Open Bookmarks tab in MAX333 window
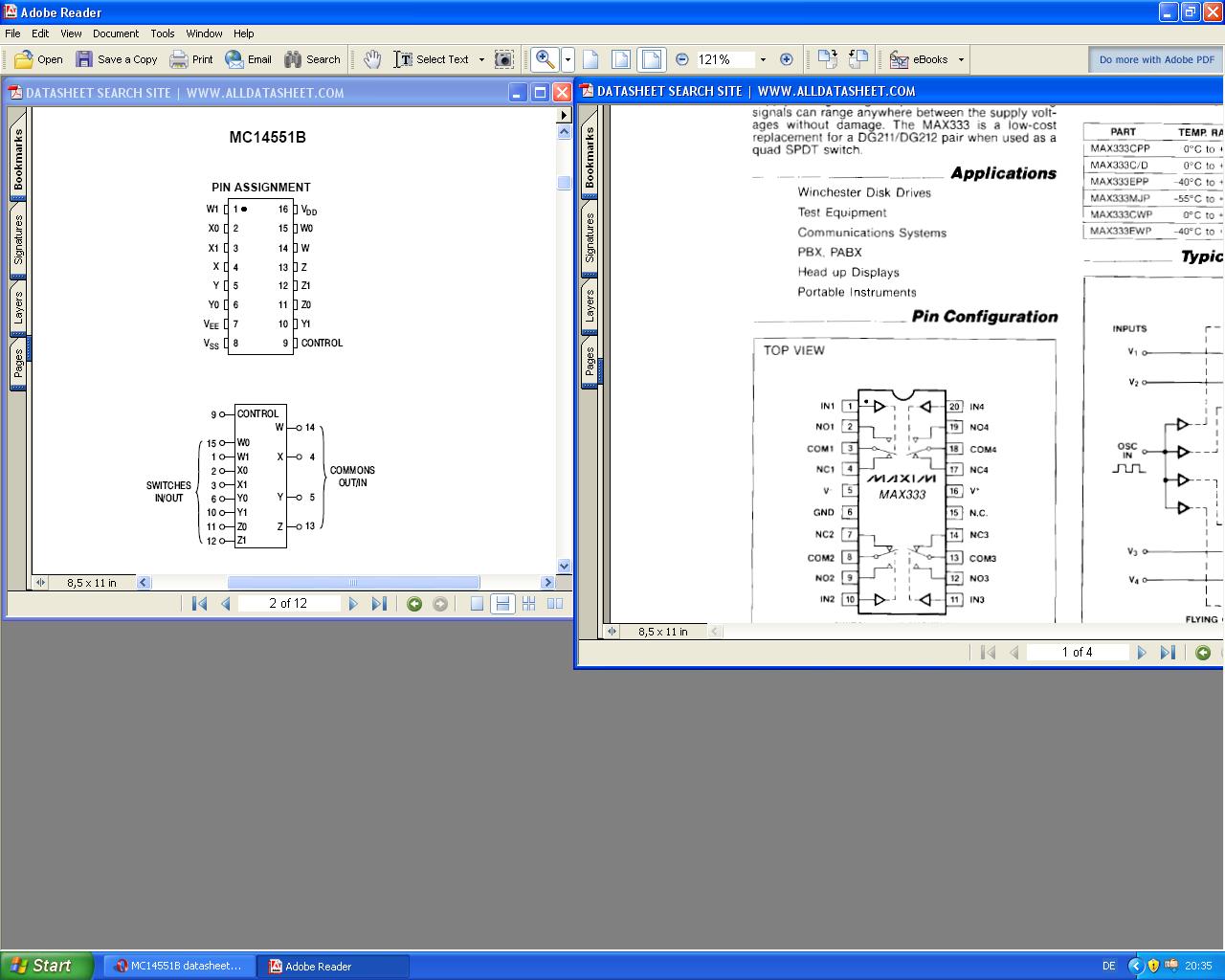The image size is (1225, 980). pos(590,157)
